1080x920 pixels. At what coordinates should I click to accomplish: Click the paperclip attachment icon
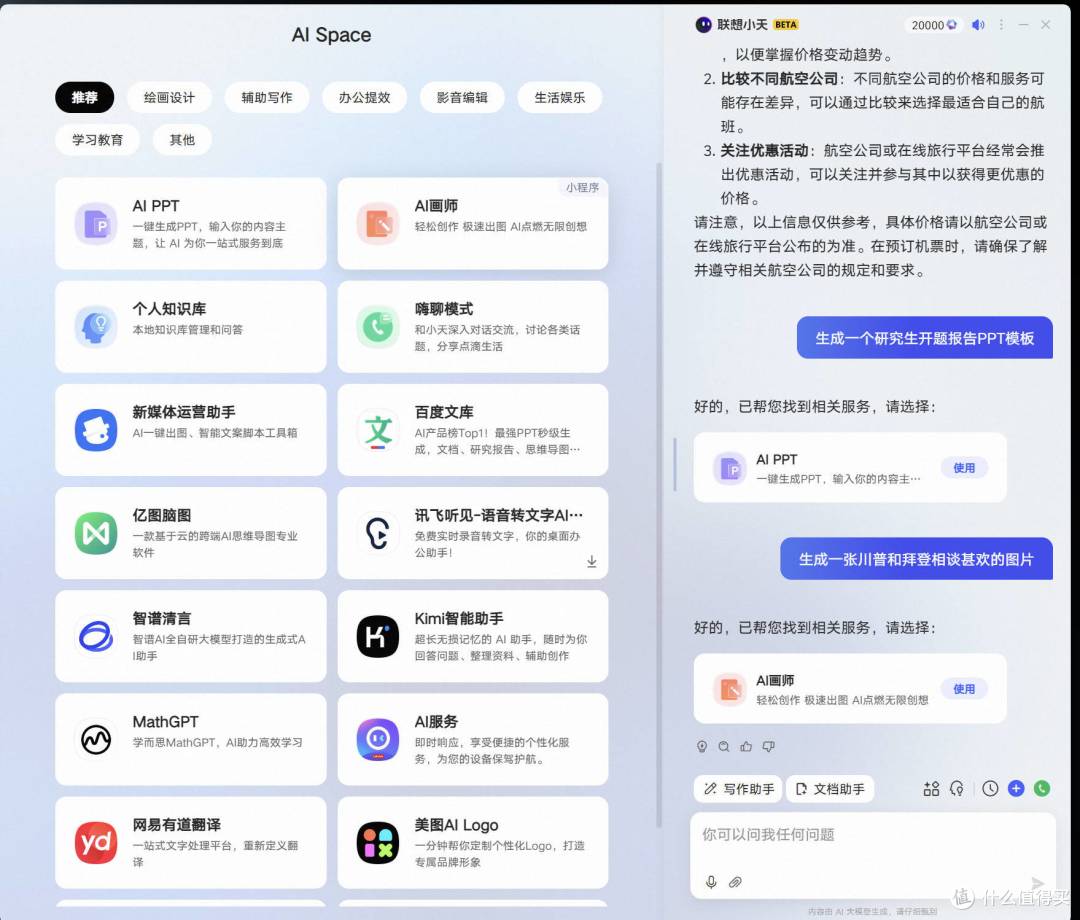click(x=735, y=882)
